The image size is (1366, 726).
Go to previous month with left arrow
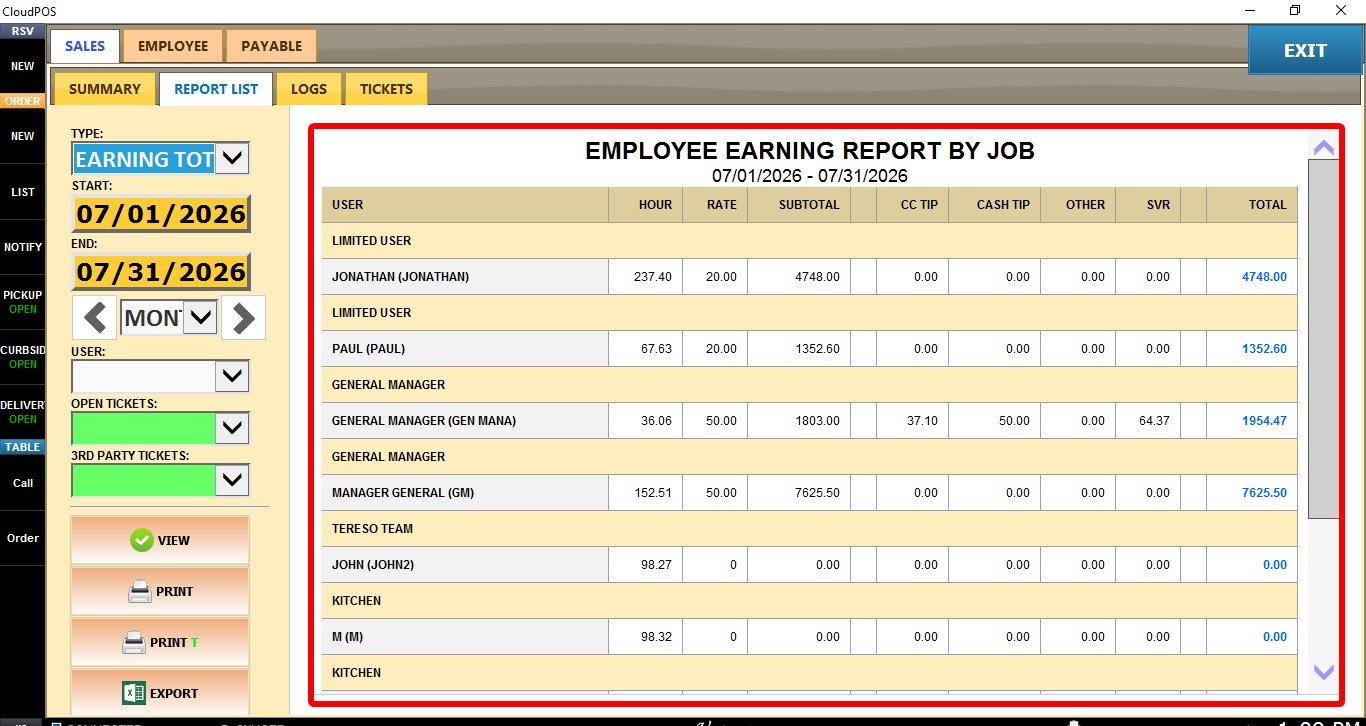95,319
